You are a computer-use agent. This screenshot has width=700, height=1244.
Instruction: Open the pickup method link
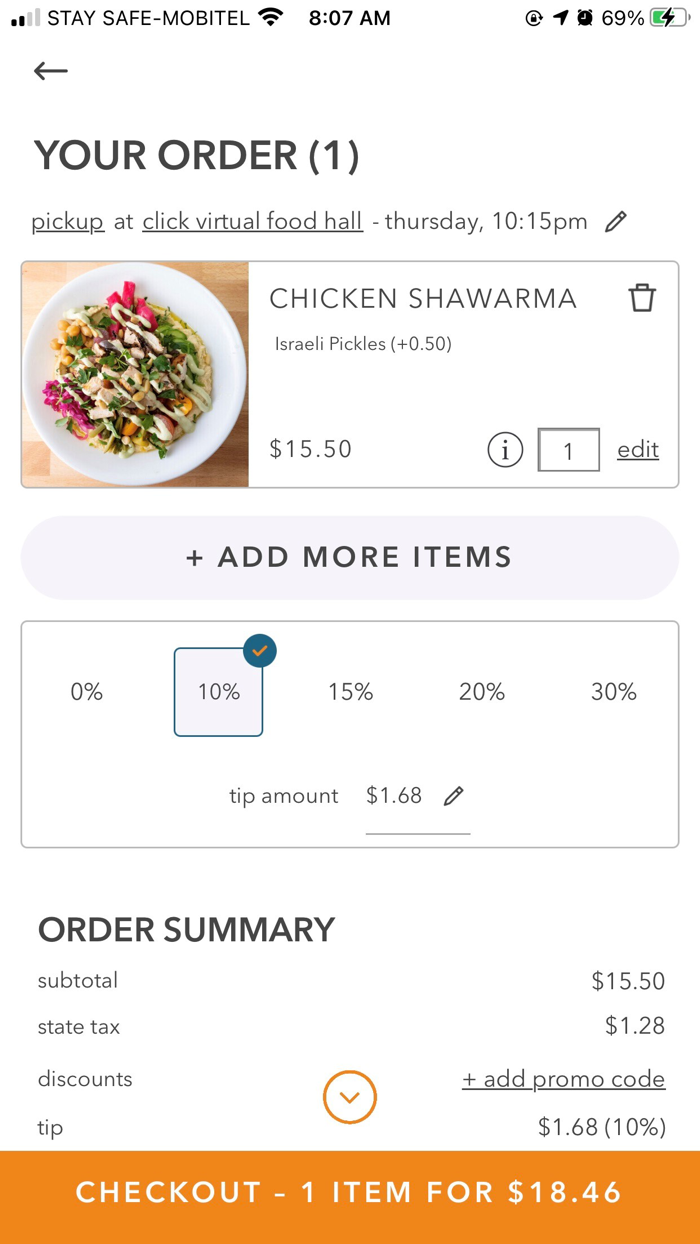click(x=67, y=220)
